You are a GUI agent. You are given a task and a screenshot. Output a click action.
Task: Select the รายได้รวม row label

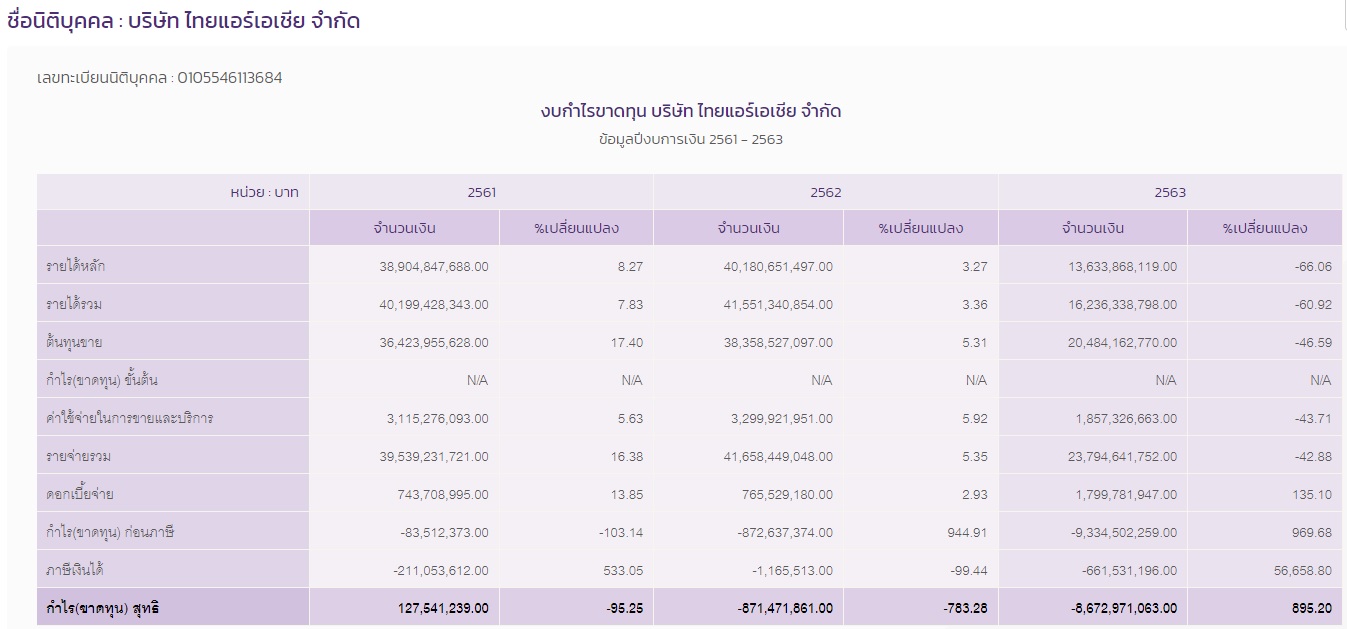(76, 304)
